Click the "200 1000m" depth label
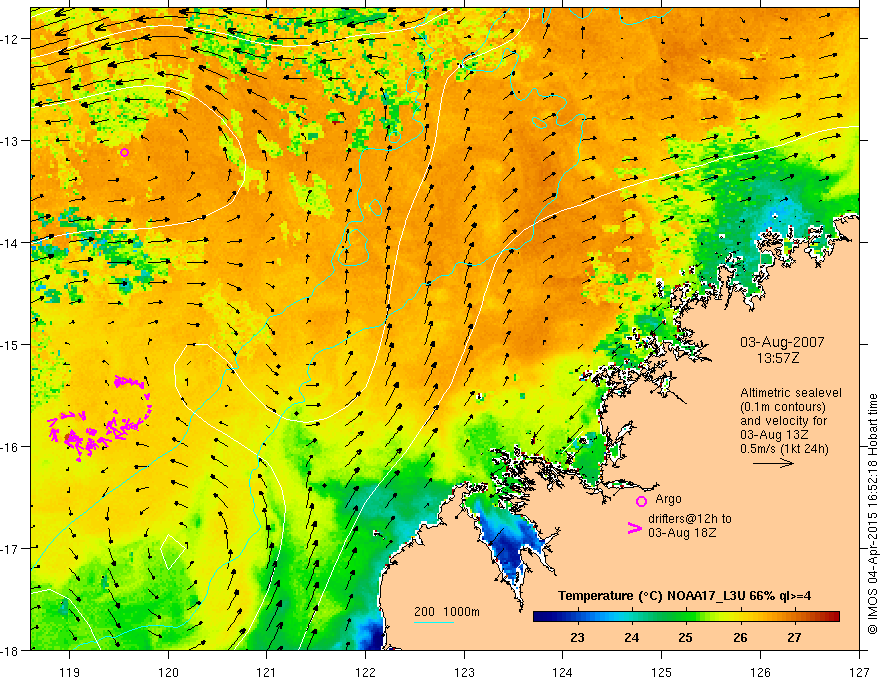 click(447, 612)
